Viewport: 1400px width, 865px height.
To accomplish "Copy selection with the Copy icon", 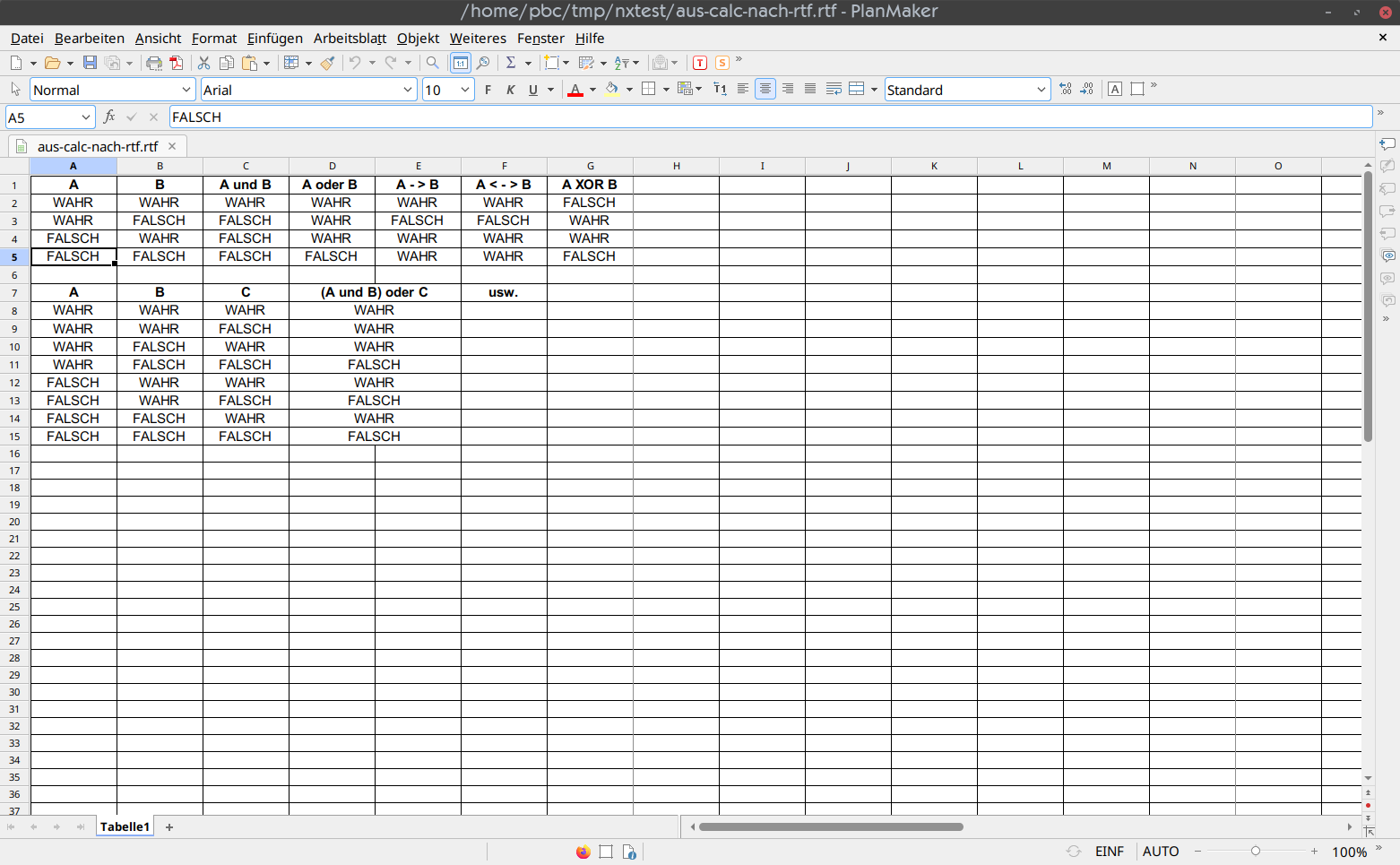I will click(226, 63).
